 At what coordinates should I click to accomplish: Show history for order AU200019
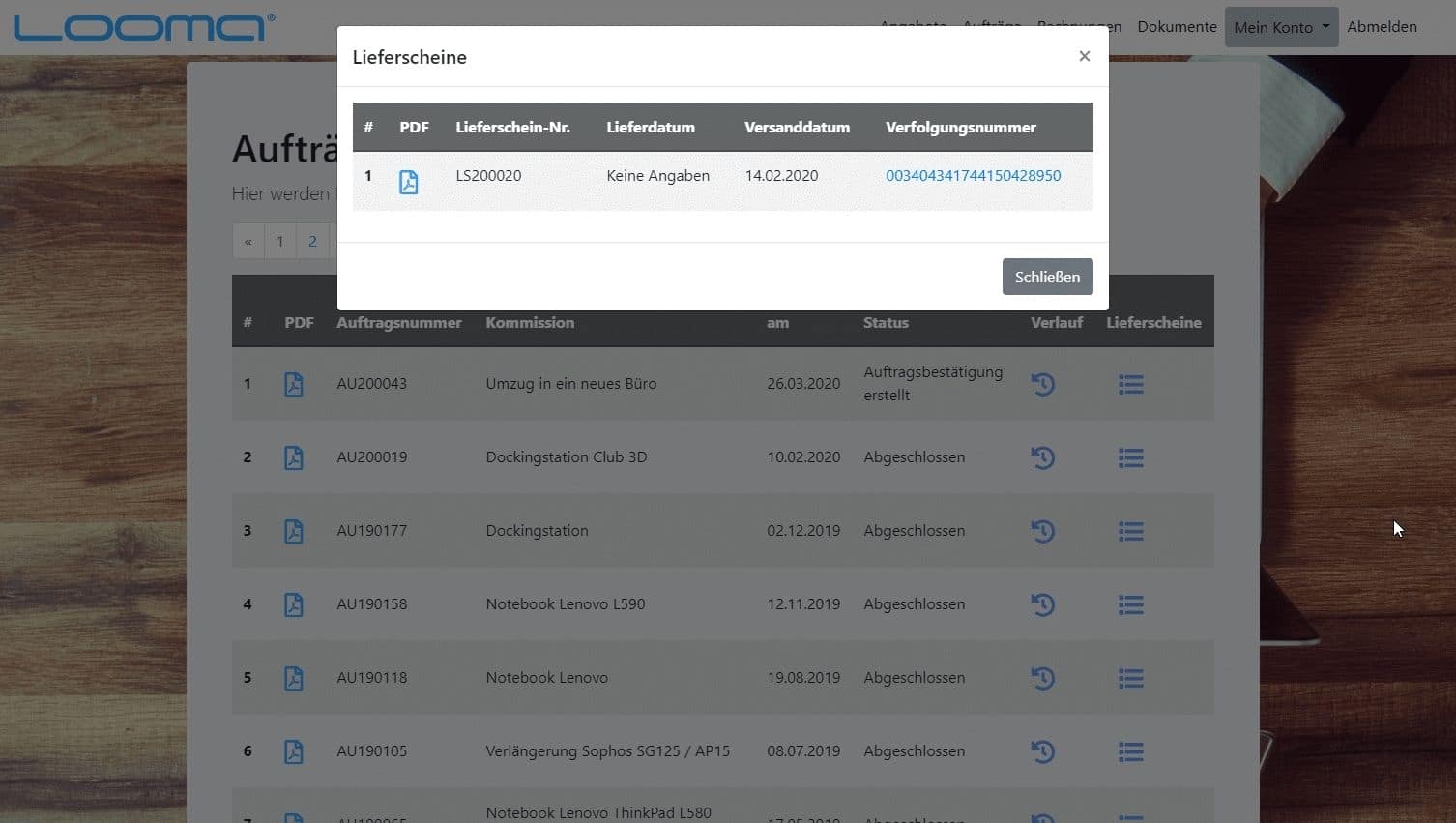(1042, 457)
